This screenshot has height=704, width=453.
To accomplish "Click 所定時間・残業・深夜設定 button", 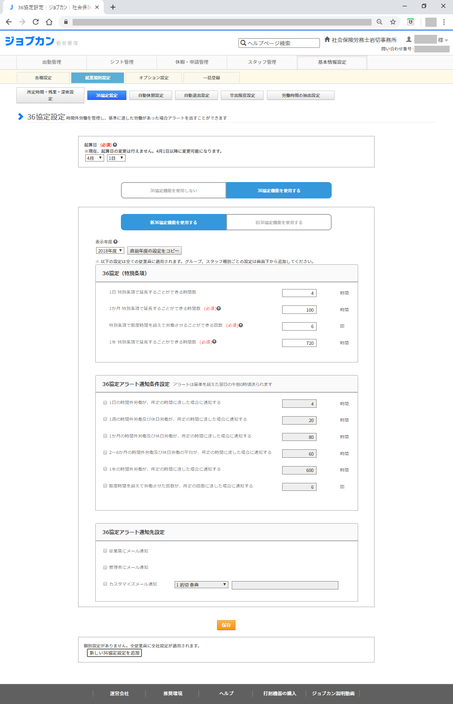I will tap(50, 95).
